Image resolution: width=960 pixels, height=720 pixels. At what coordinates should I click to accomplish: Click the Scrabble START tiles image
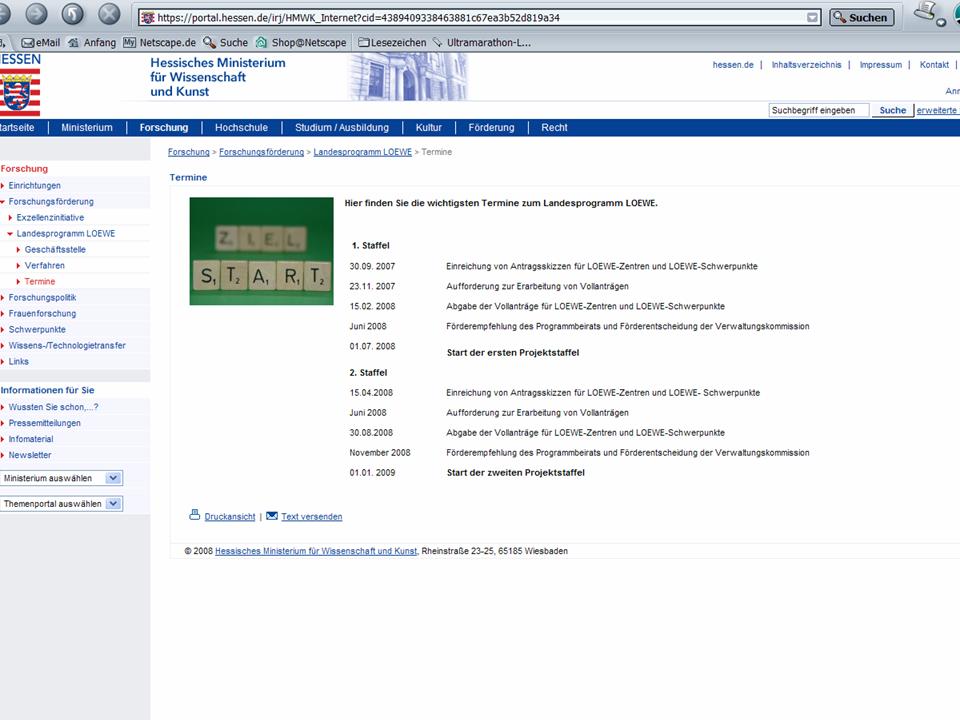[x=261, y=251]
